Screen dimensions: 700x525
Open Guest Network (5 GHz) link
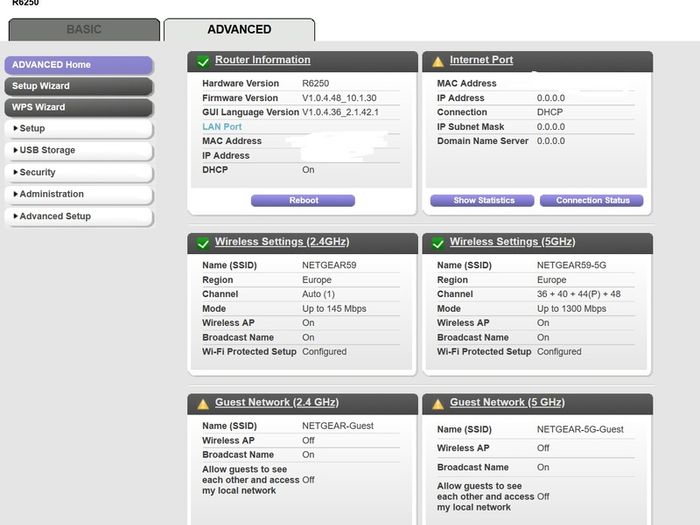pos(507,402)
